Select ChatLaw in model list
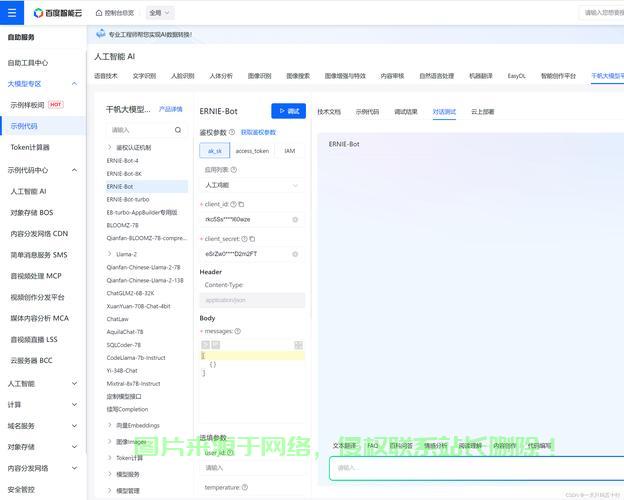 click(118, 319)
